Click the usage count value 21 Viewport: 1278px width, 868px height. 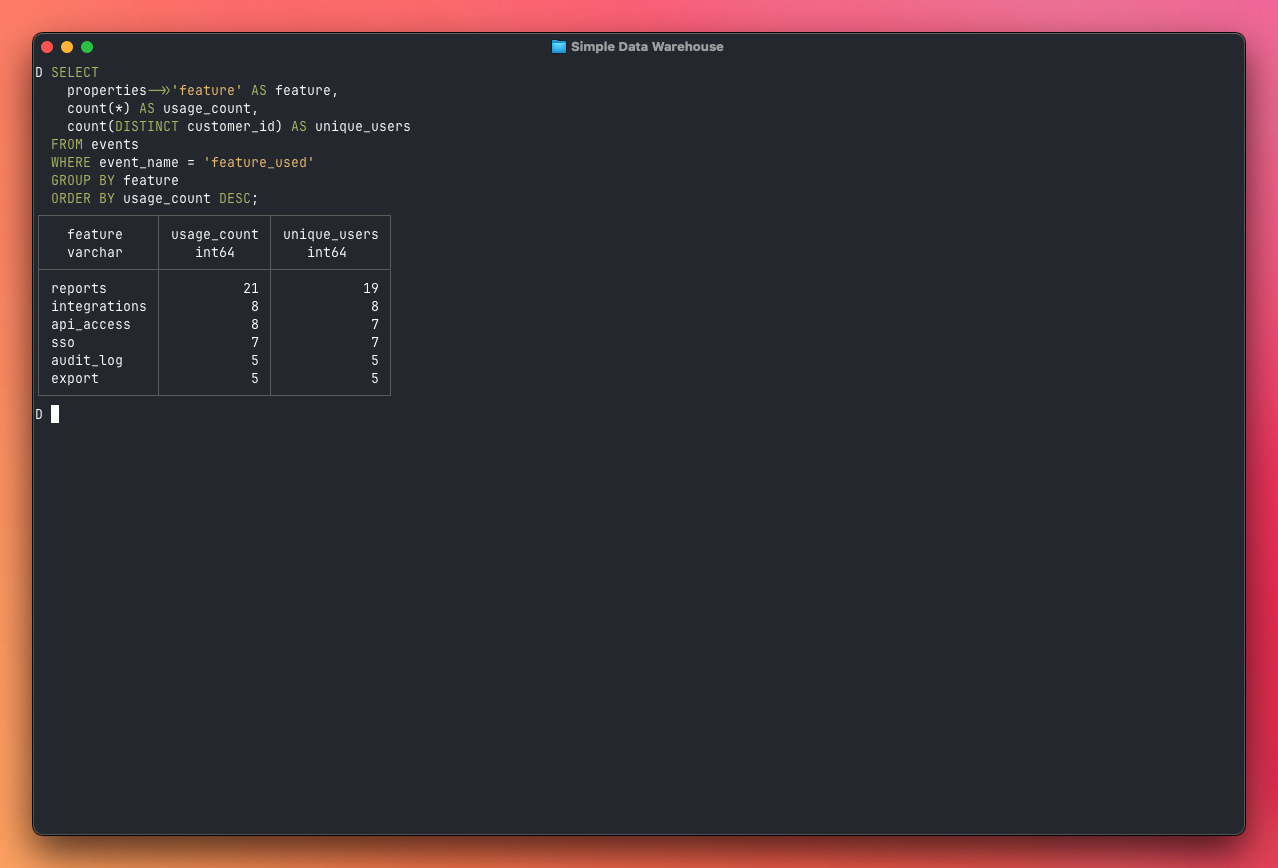pyautogui.click(x=250, y=289)
